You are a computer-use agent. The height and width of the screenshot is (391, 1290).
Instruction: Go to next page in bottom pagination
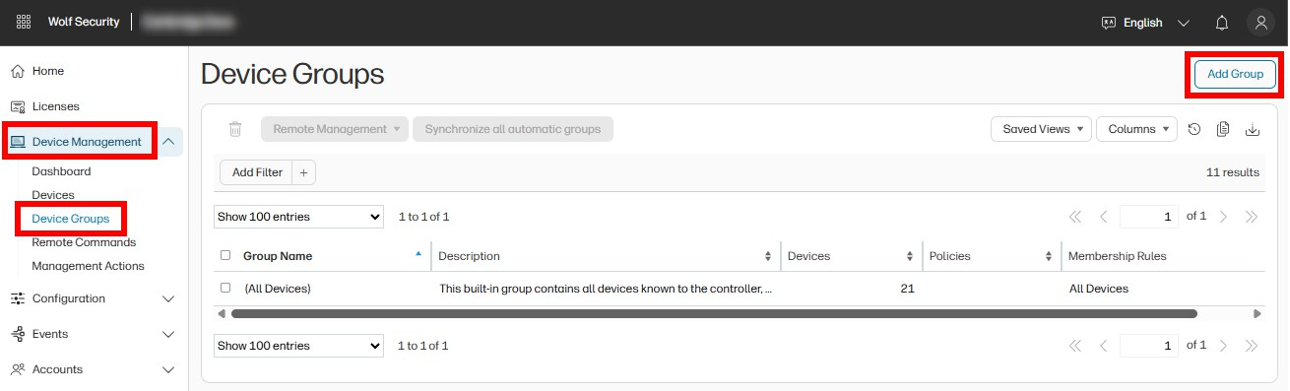coord(1224,346)
